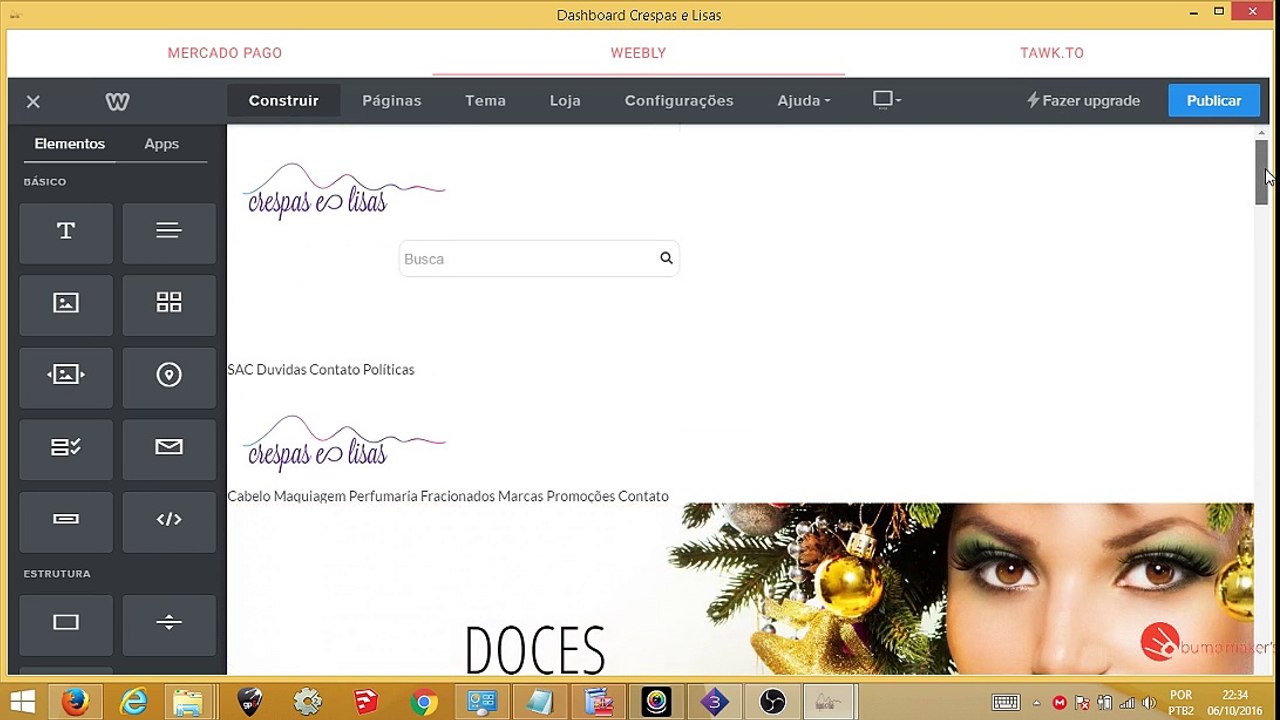
Task: Close the Weebly editor with X icon
Action: [x=33, y=101]
